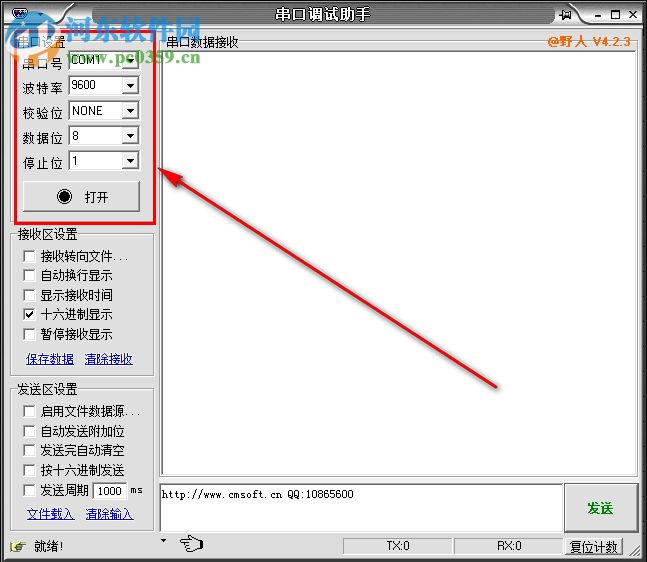
Task: Click inside the 串口数据接收 receive area
Action: 399,263
